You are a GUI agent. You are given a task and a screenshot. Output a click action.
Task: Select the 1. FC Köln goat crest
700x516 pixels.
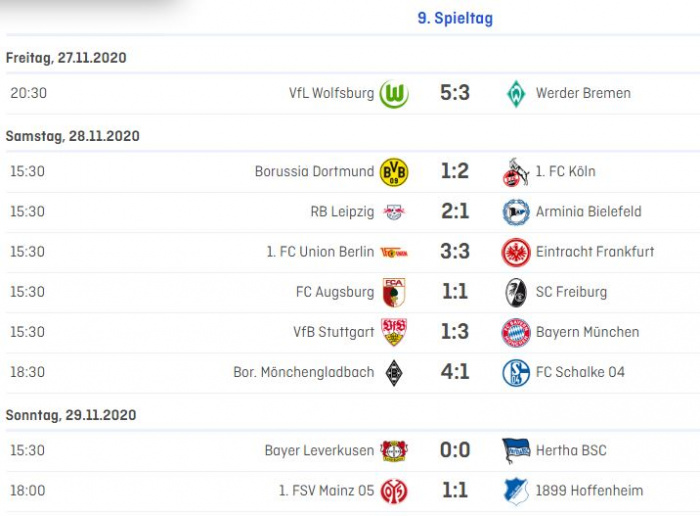pos(516,172)
